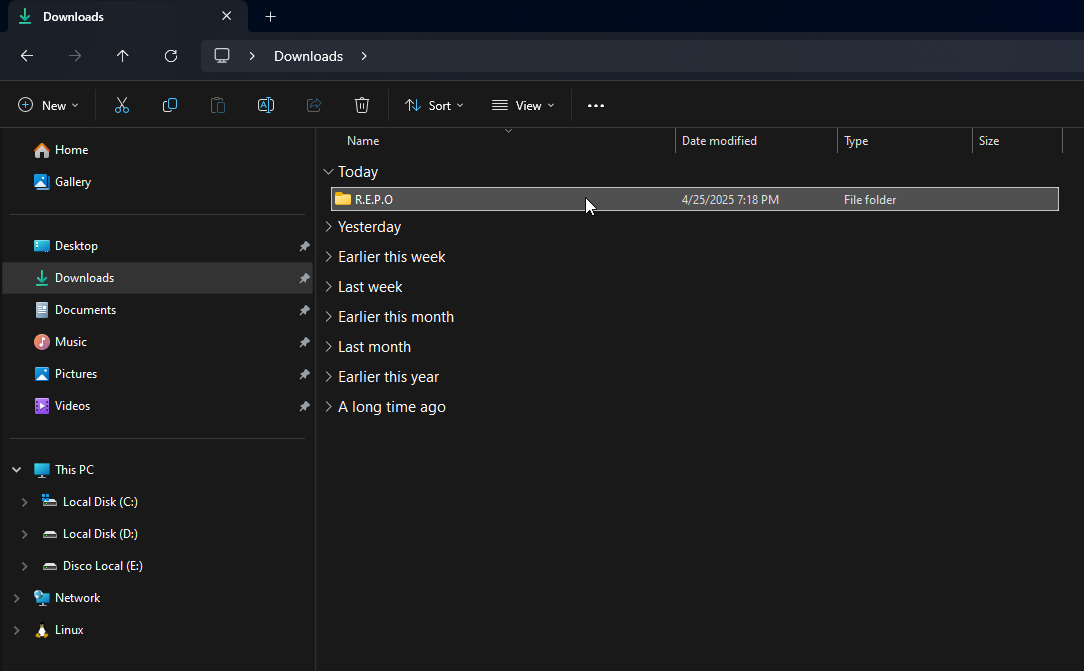1084x671 pixels.
Task: Open Gallery from navigation pane
Action: click(x=73, y=182)
